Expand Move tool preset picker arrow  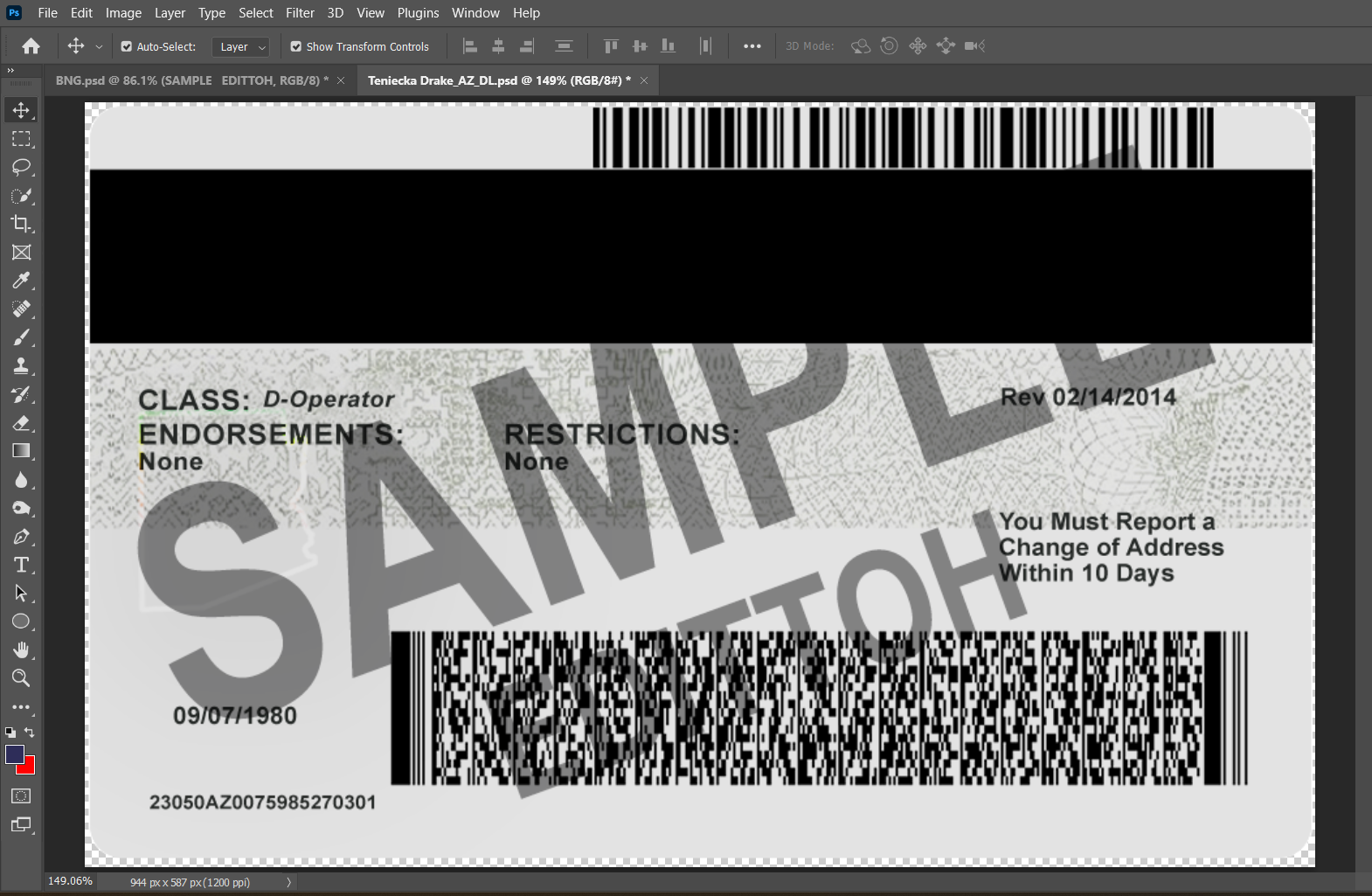pyautogui.click(x=99, y=47)
